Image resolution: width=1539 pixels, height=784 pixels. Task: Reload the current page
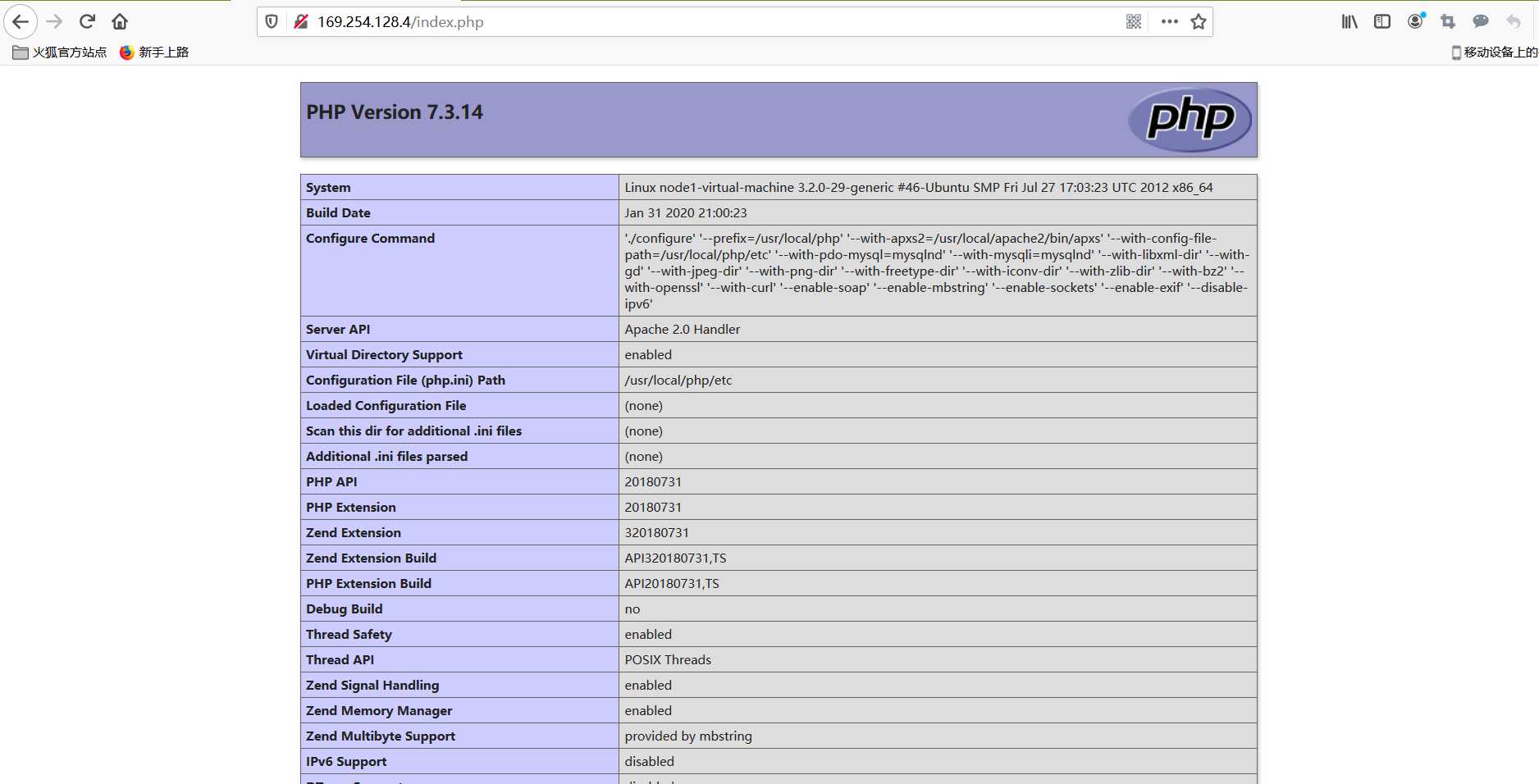coord(87,21)
